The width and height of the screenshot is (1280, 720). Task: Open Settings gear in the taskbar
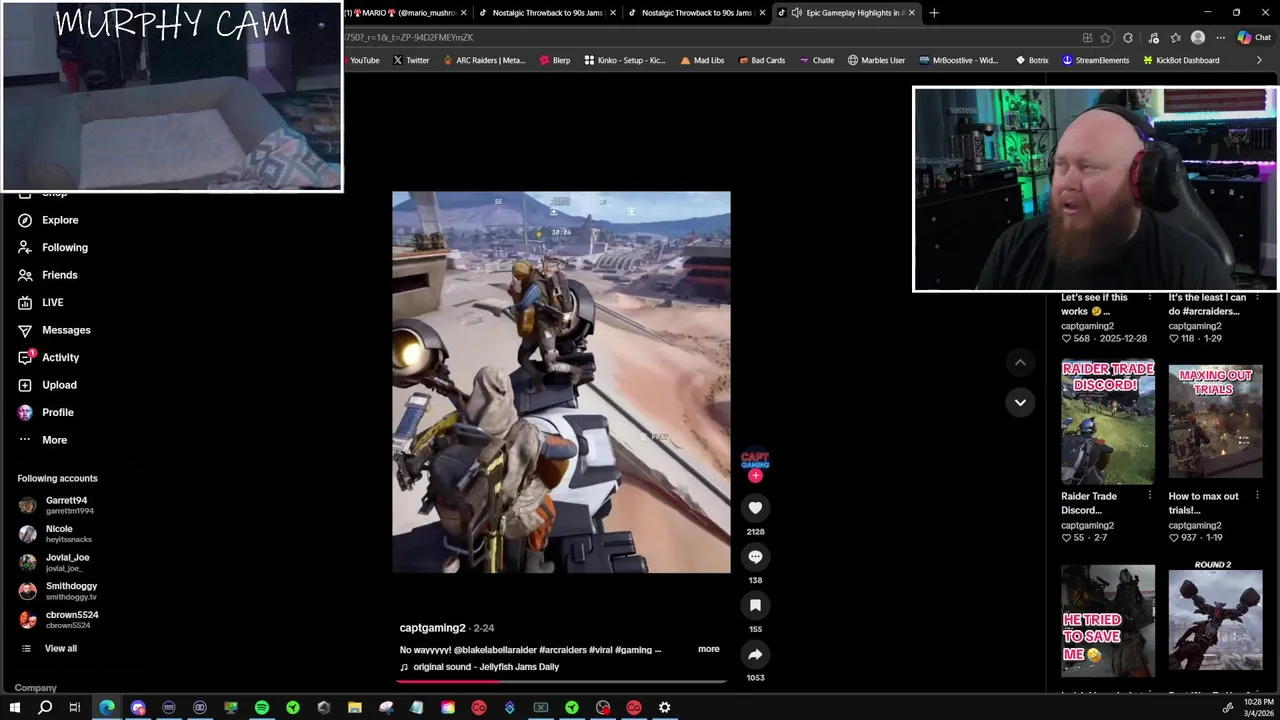665,707
